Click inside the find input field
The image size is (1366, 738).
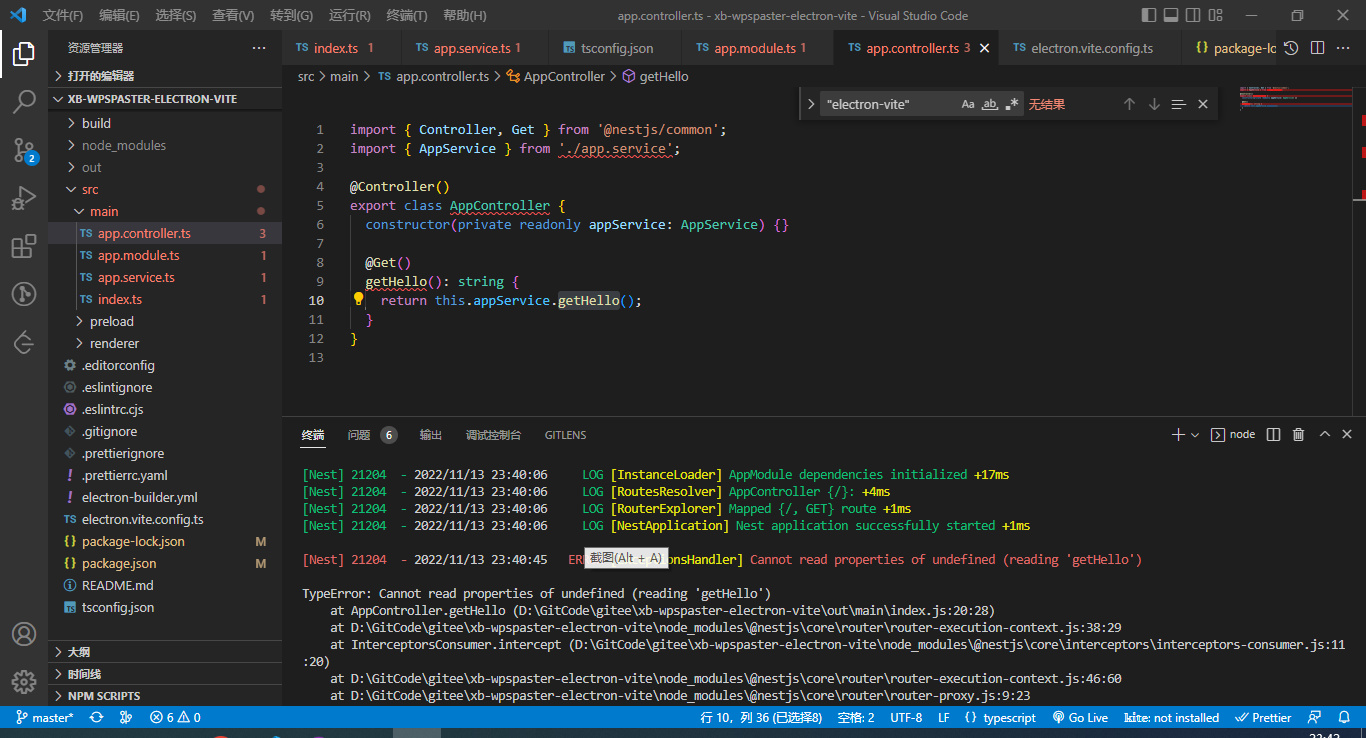(x=885, y=104)
